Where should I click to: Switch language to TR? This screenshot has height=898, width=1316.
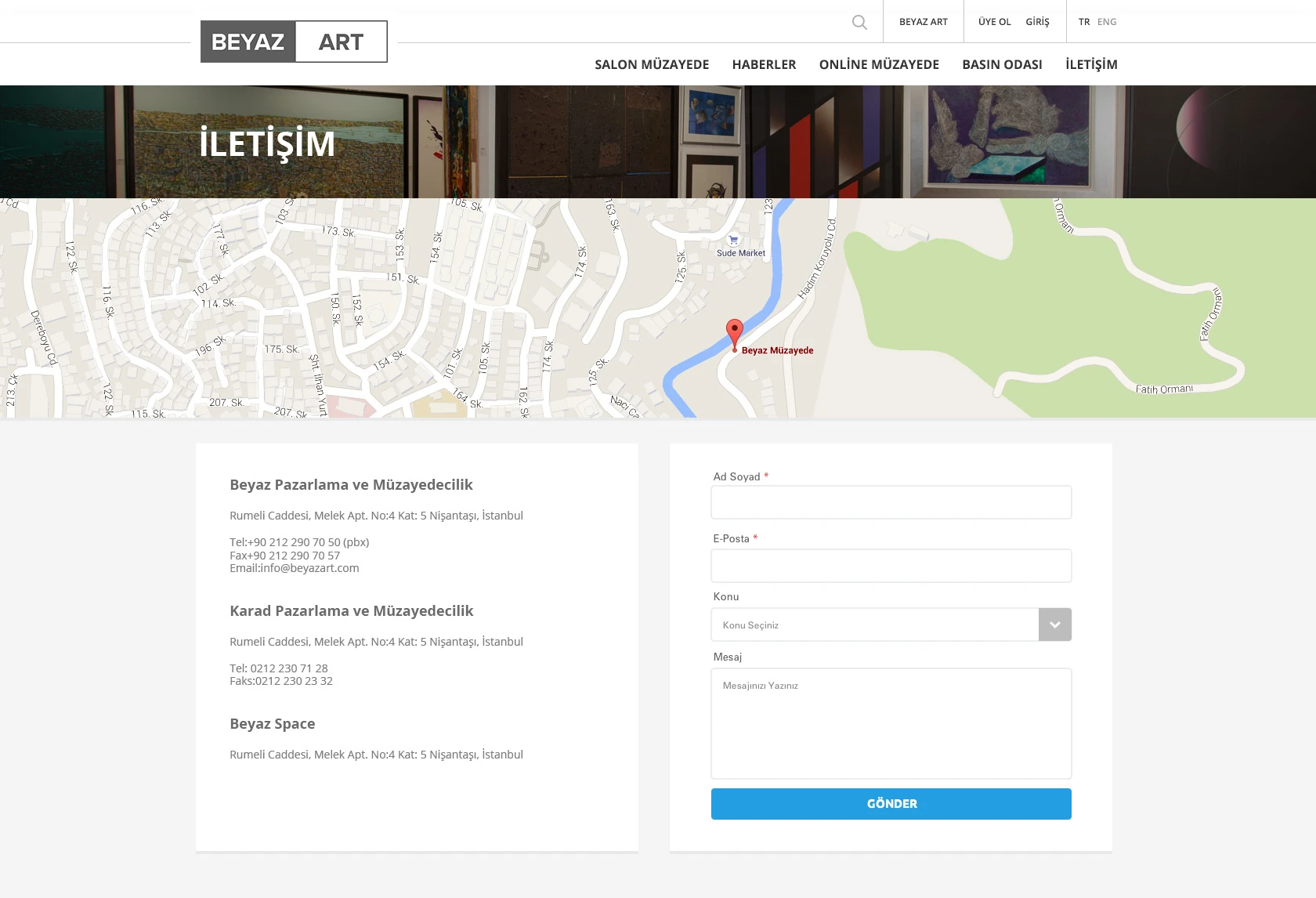[x=1084, y=22]
